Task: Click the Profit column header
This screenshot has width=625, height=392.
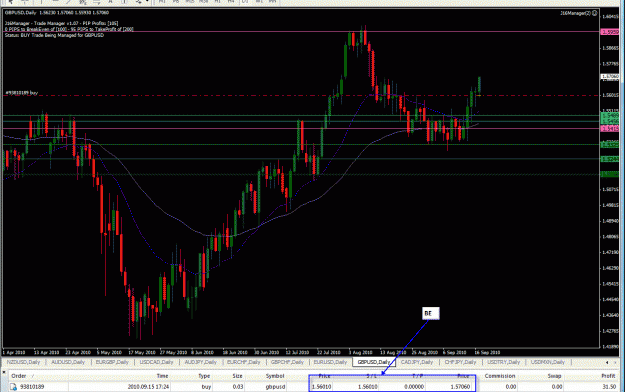Action: pyautogui.click(x=608, y=376)
